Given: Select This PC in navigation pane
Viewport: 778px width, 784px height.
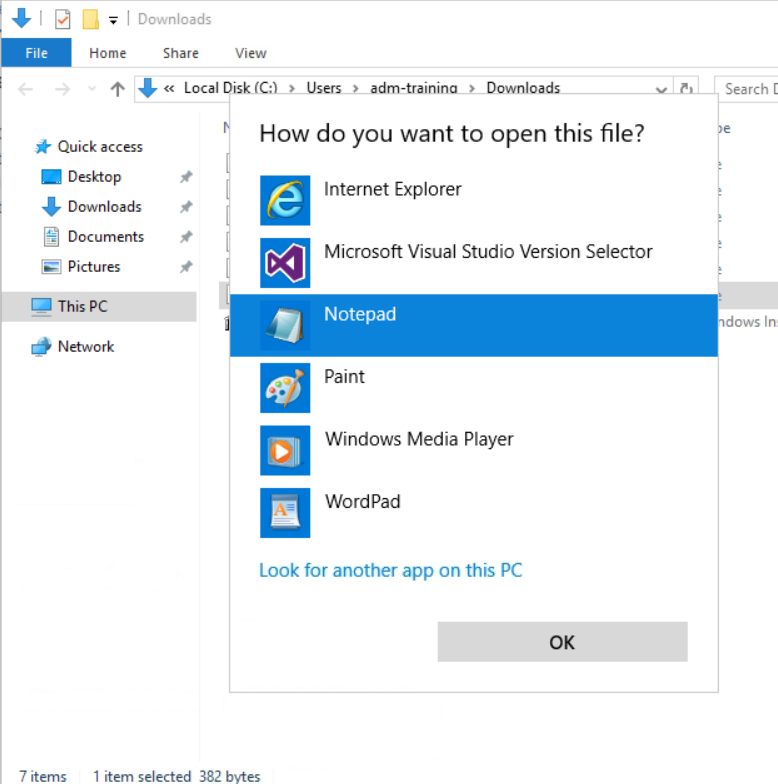Looking at the screenshot, I should (82, 306).
